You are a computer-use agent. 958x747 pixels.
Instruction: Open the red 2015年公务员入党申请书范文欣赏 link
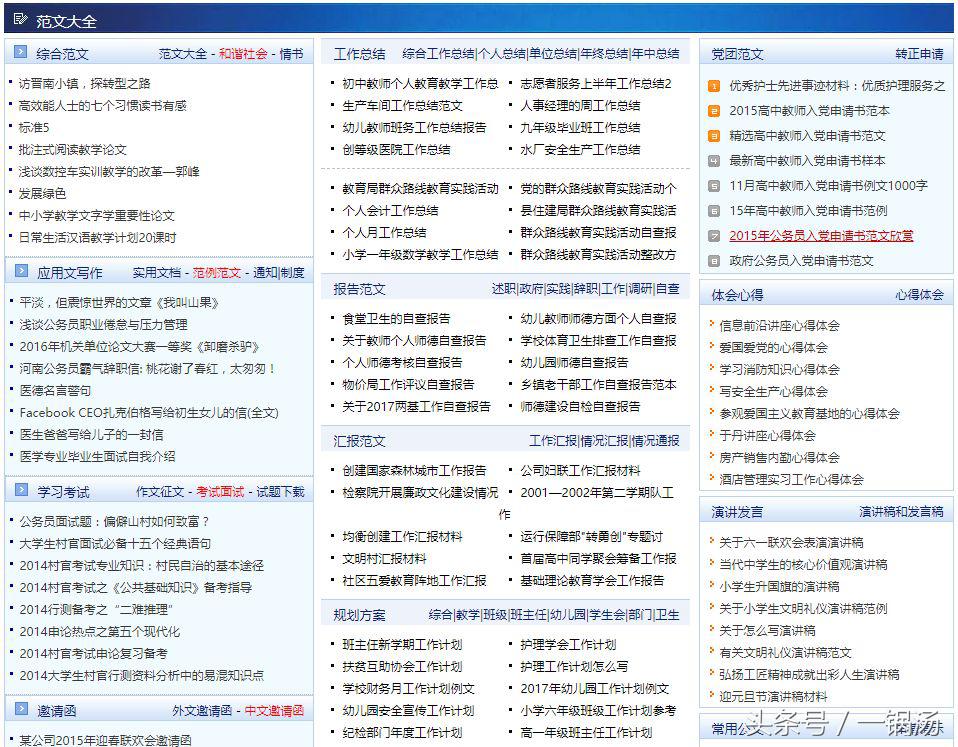point(821,236)
